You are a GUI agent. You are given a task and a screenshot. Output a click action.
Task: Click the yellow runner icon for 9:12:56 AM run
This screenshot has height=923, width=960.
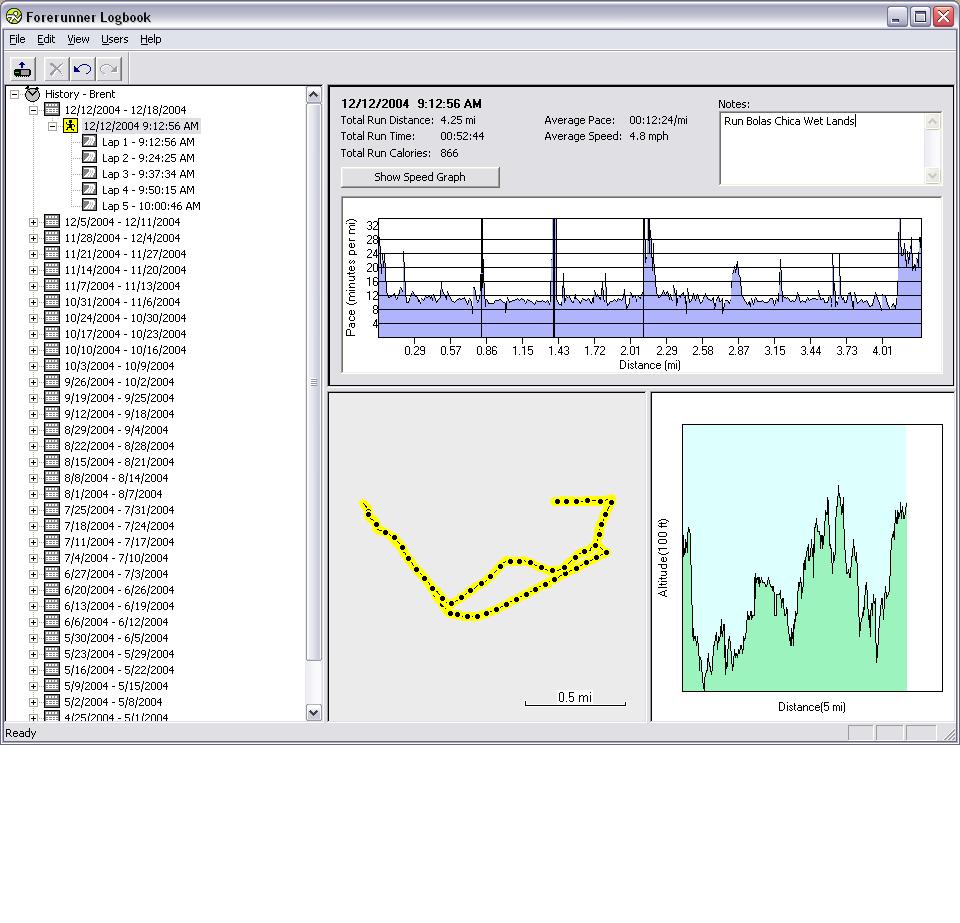[70, 126]
